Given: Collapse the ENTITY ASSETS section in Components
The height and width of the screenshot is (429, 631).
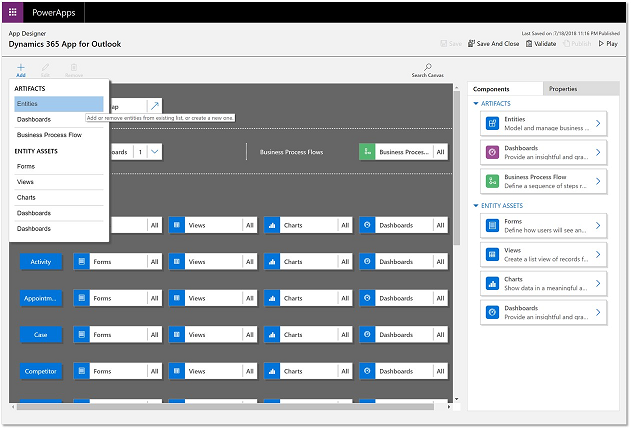Looking at the screenshot, I should [x=476, y=206].
